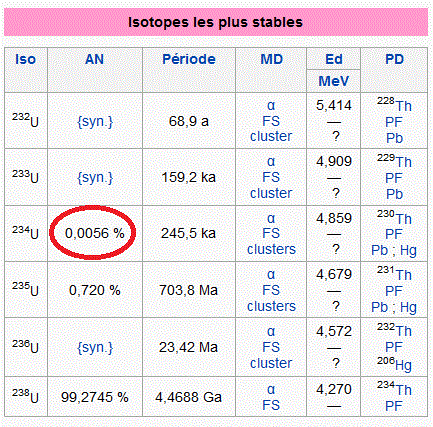Open the Iso column header link
Image resolution: width=433 pixels, height=427 pixels.
tap(25, 59)
